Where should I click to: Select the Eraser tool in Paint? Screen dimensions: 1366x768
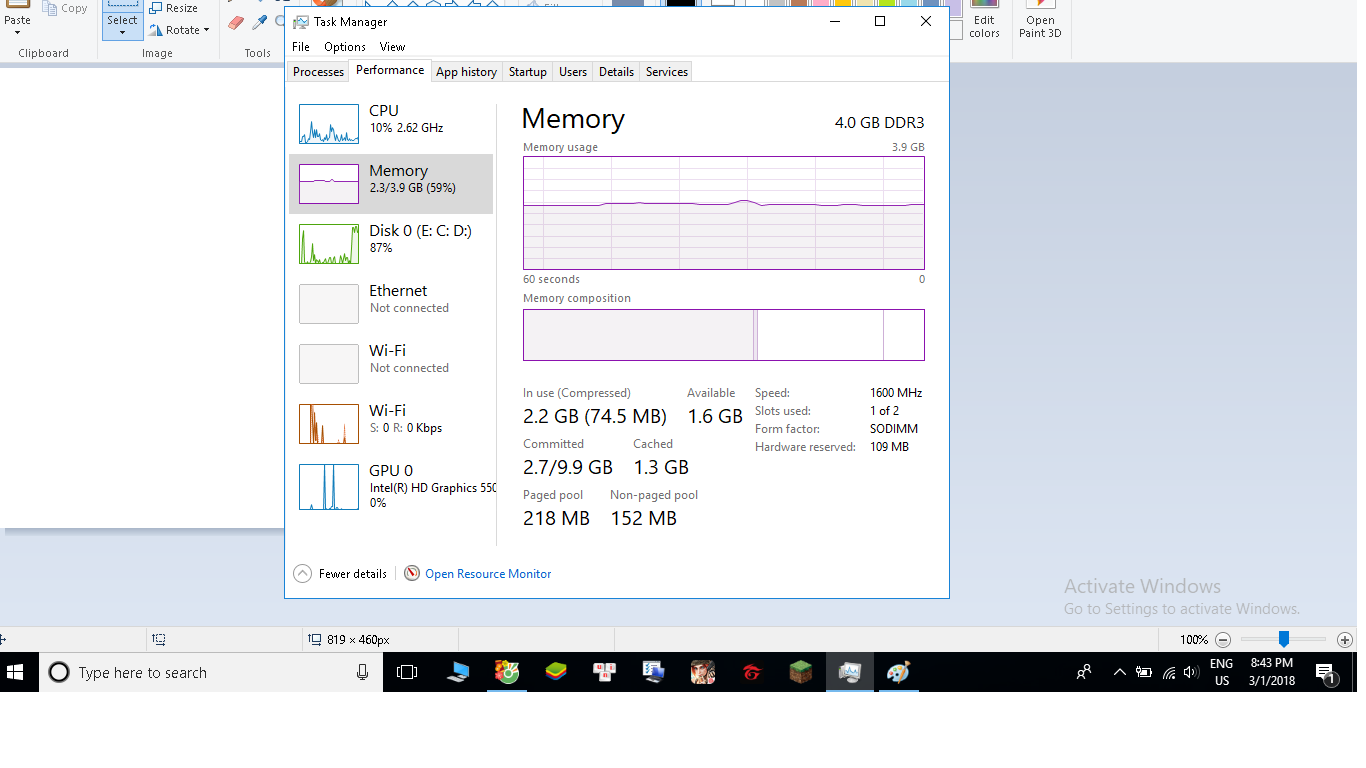point(236,22)
